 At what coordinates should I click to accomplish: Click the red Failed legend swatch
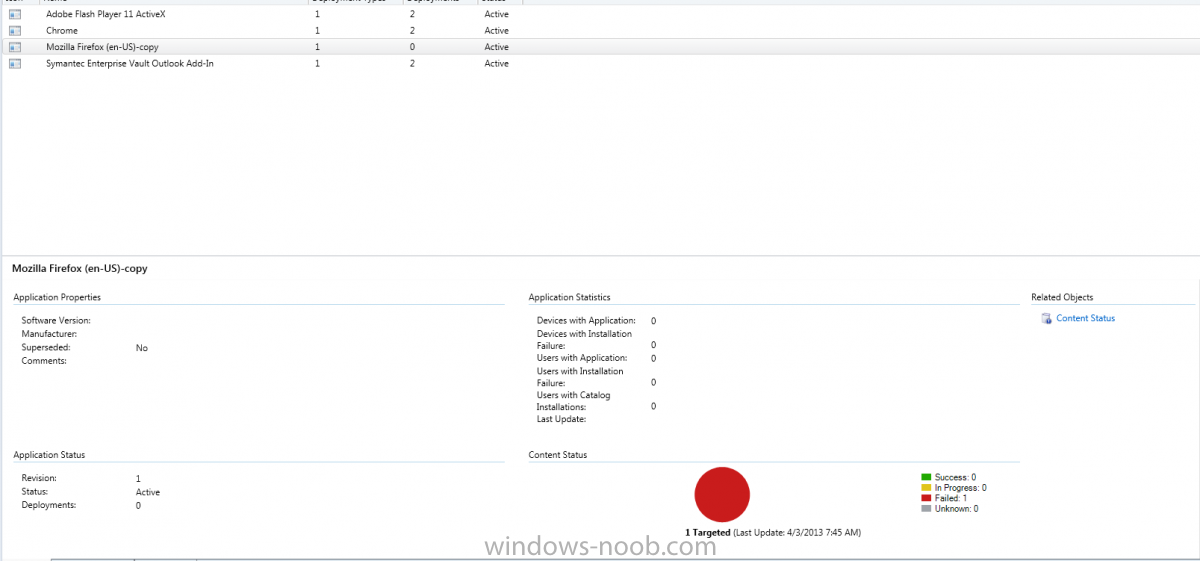coord(926,498)
